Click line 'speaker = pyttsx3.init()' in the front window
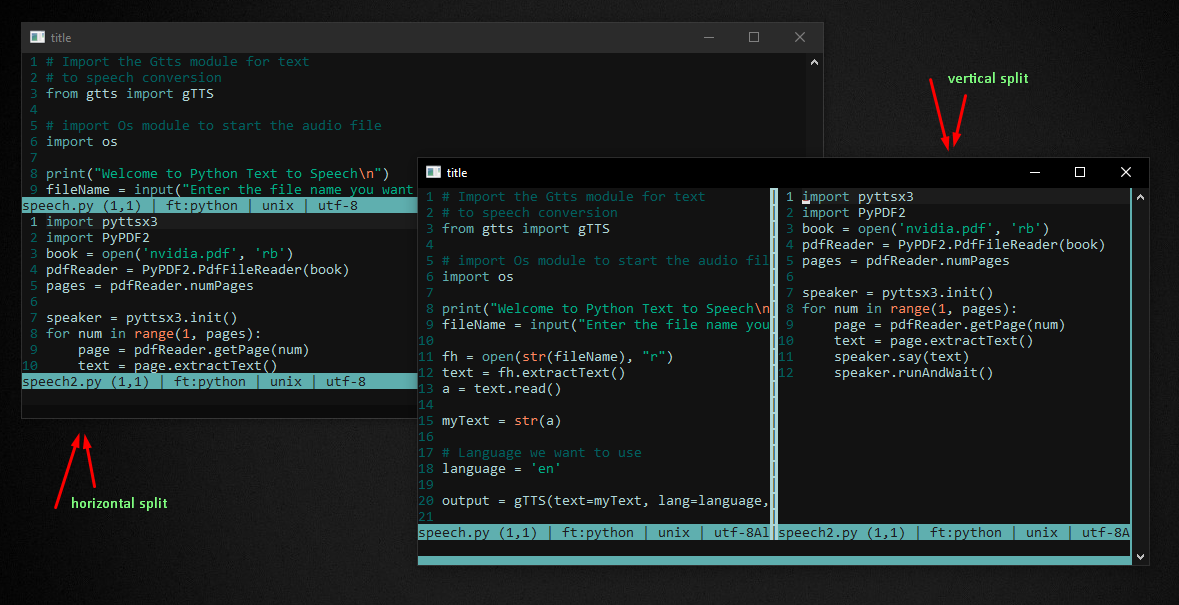 898,293
